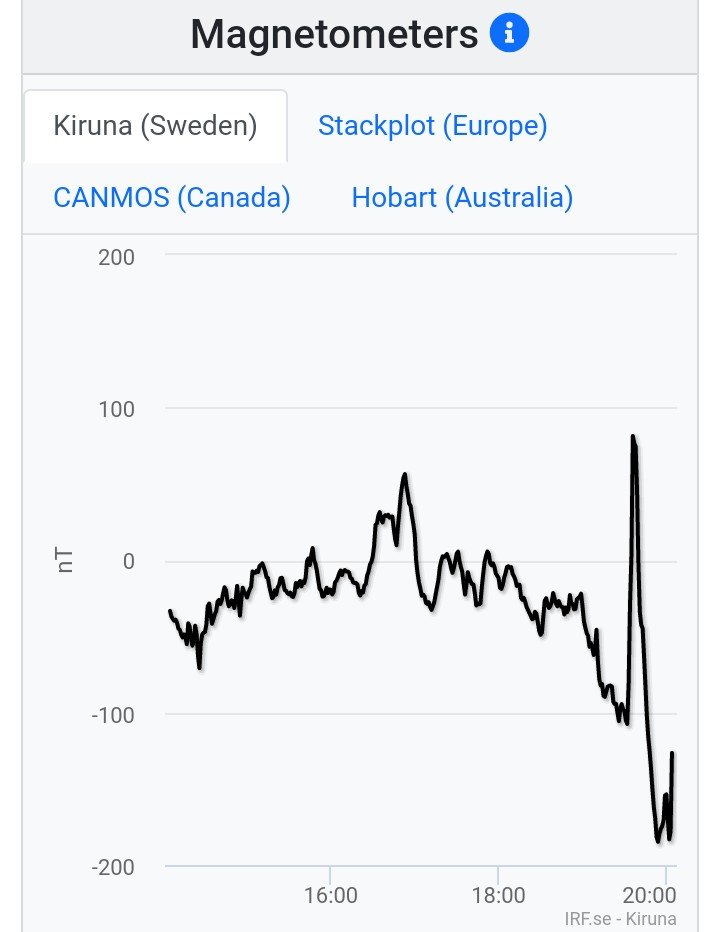
Task: Show the Hobart (Australia) magnetometer tab
Action: tap(462, 197)
